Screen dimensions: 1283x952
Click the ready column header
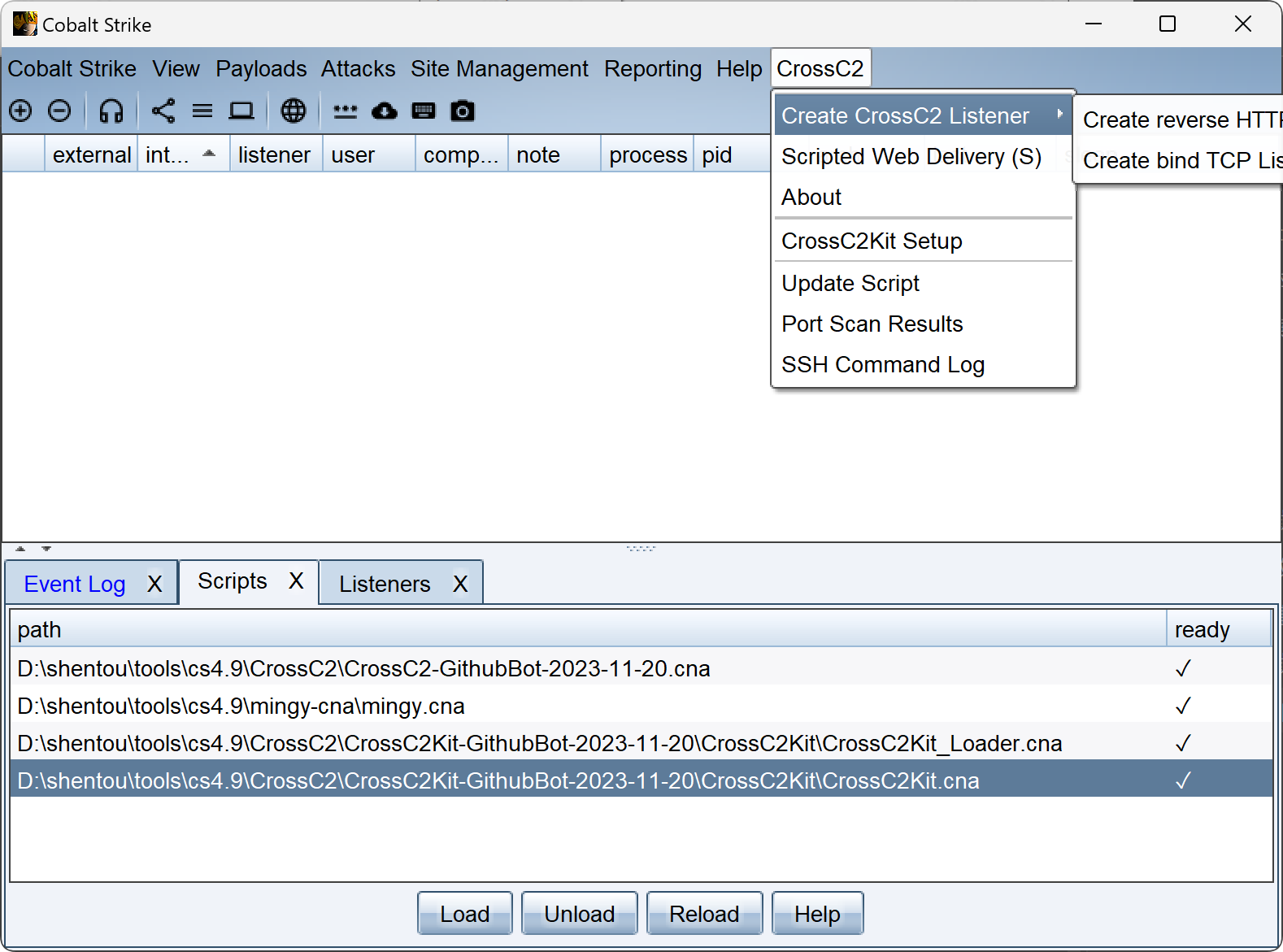[1220, 629]
